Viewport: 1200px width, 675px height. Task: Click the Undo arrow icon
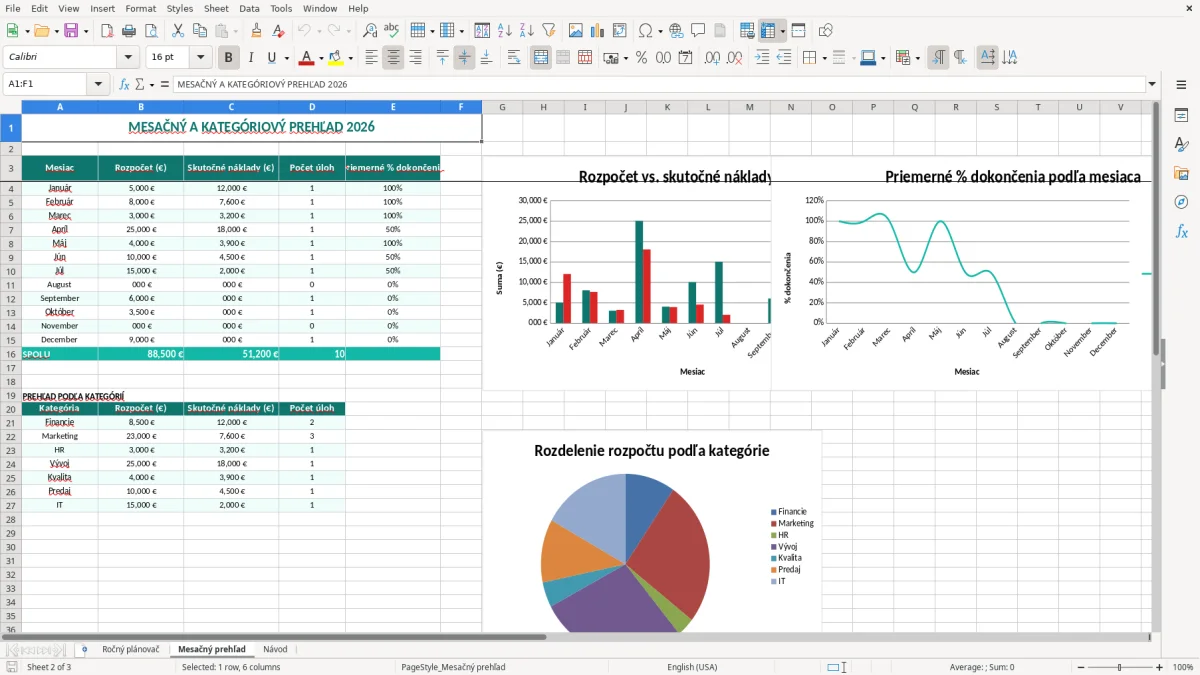304,31
